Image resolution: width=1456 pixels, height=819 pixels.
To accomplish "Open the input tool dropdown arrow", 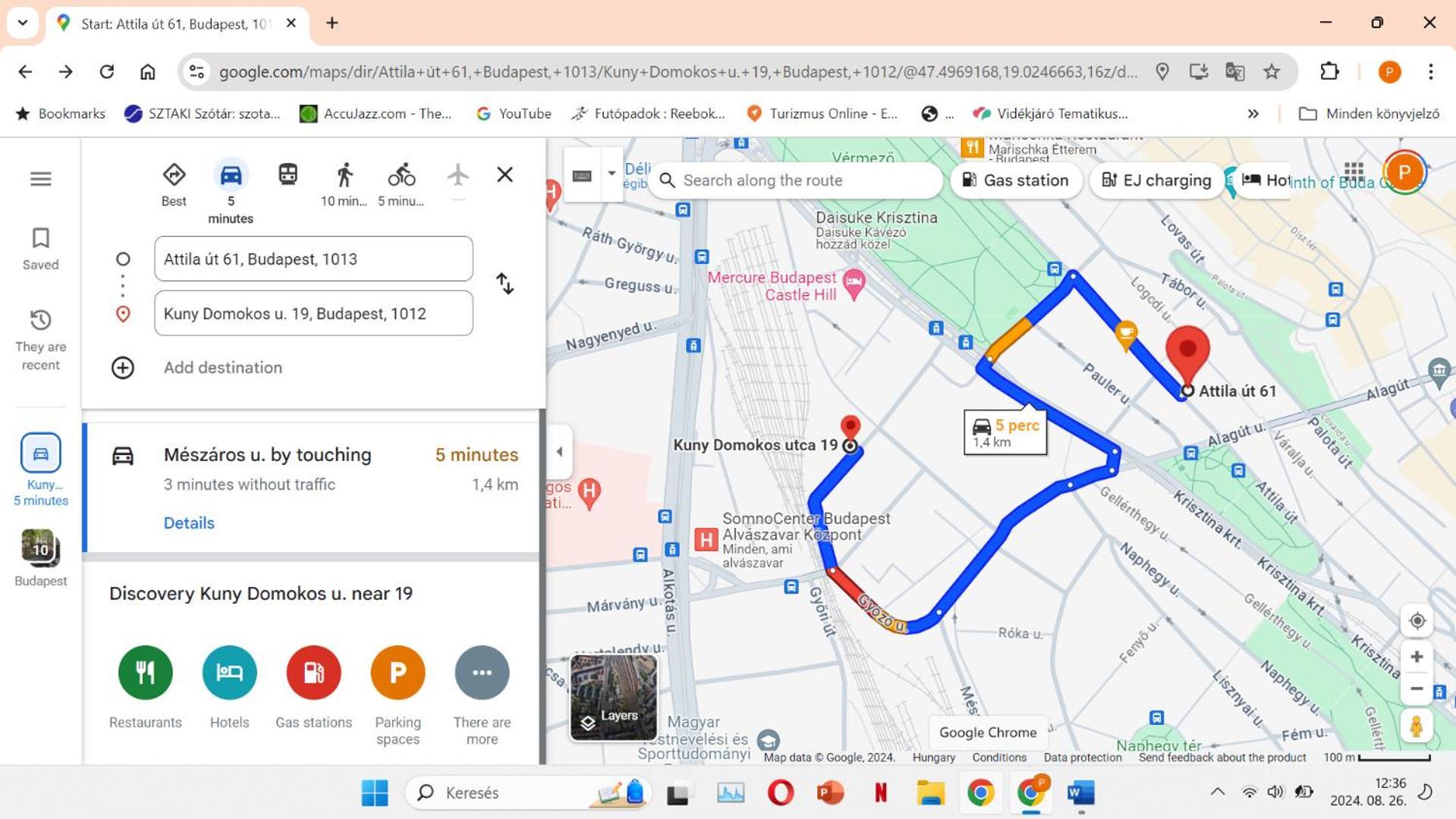I will (x=612, y=174).
